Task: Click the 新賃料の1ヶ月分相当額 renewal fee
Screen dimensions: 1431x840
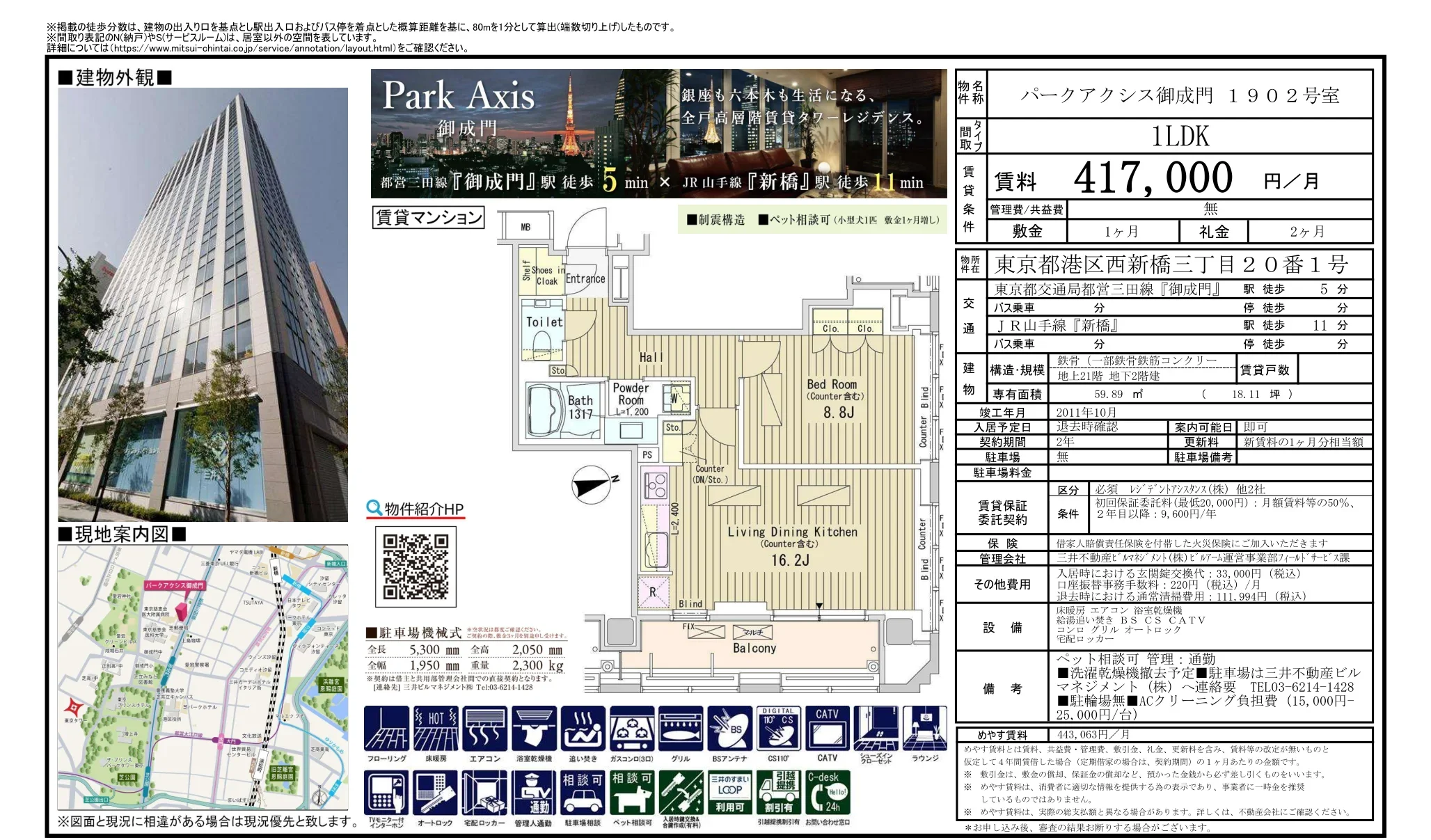Action: click(x=1304, y=442)
